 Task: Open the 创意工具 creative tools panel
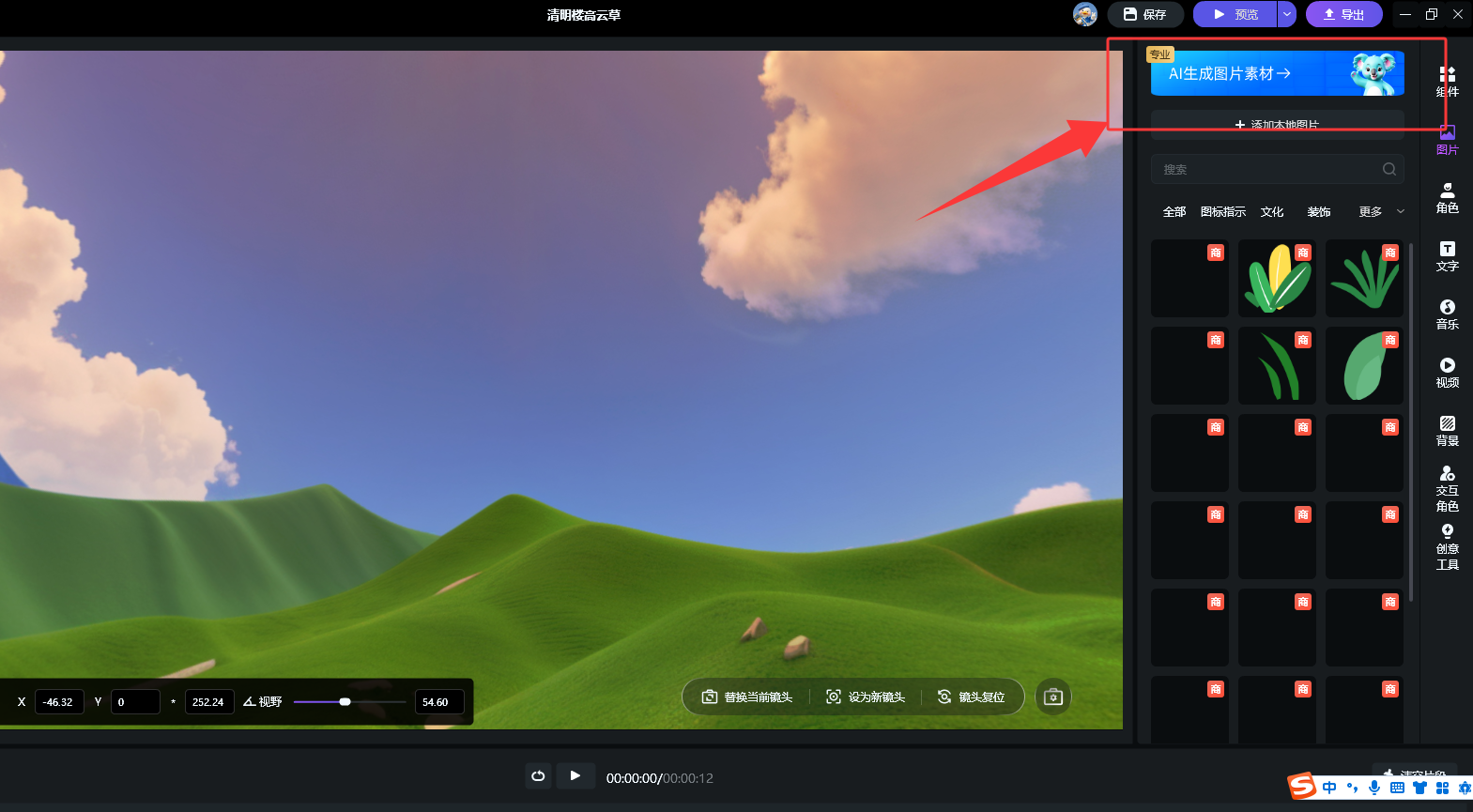pos(1447,547)
